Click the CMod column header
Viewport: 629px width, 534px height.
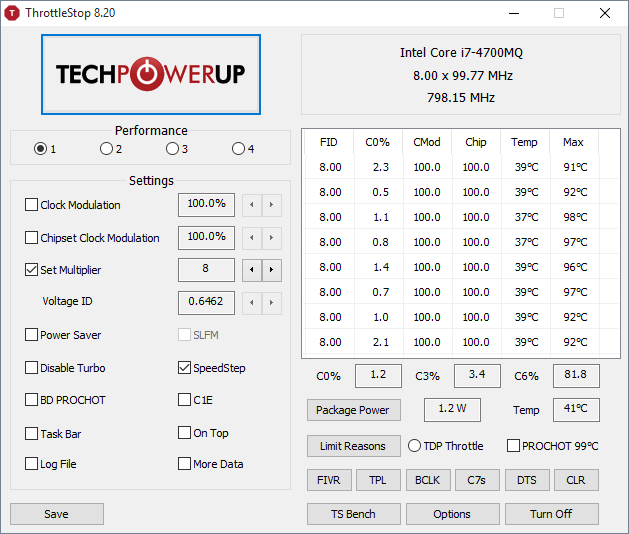427,142
